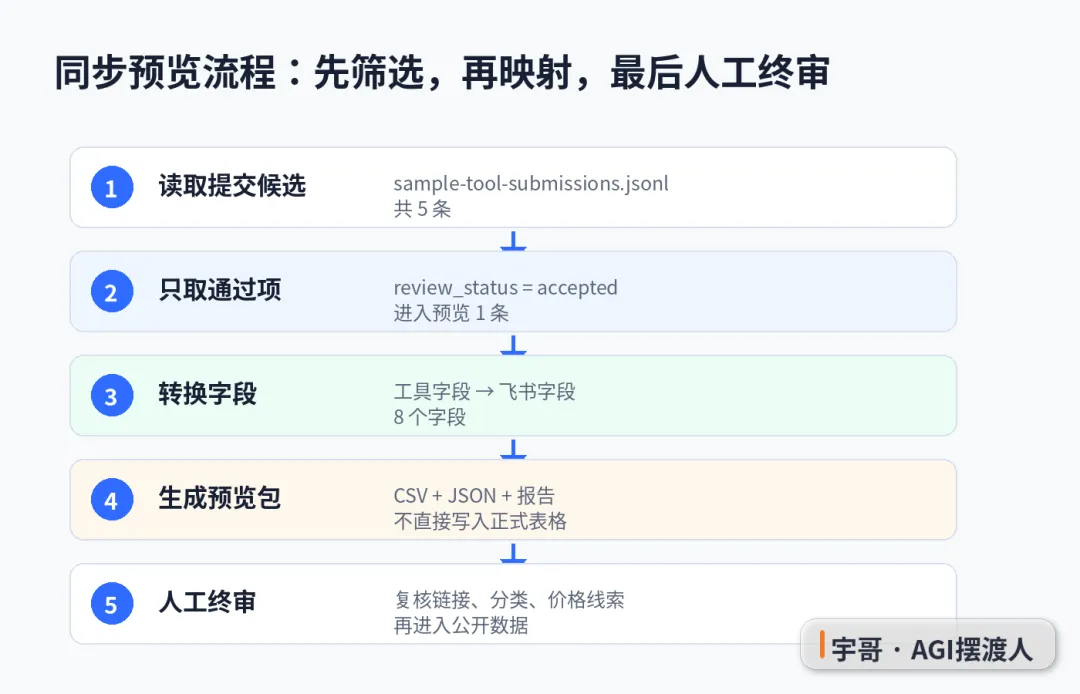The height and width of the screenshot is (694, 1080).
Task: Click the blue number 2 circle
Action: [x=112, y=291]
